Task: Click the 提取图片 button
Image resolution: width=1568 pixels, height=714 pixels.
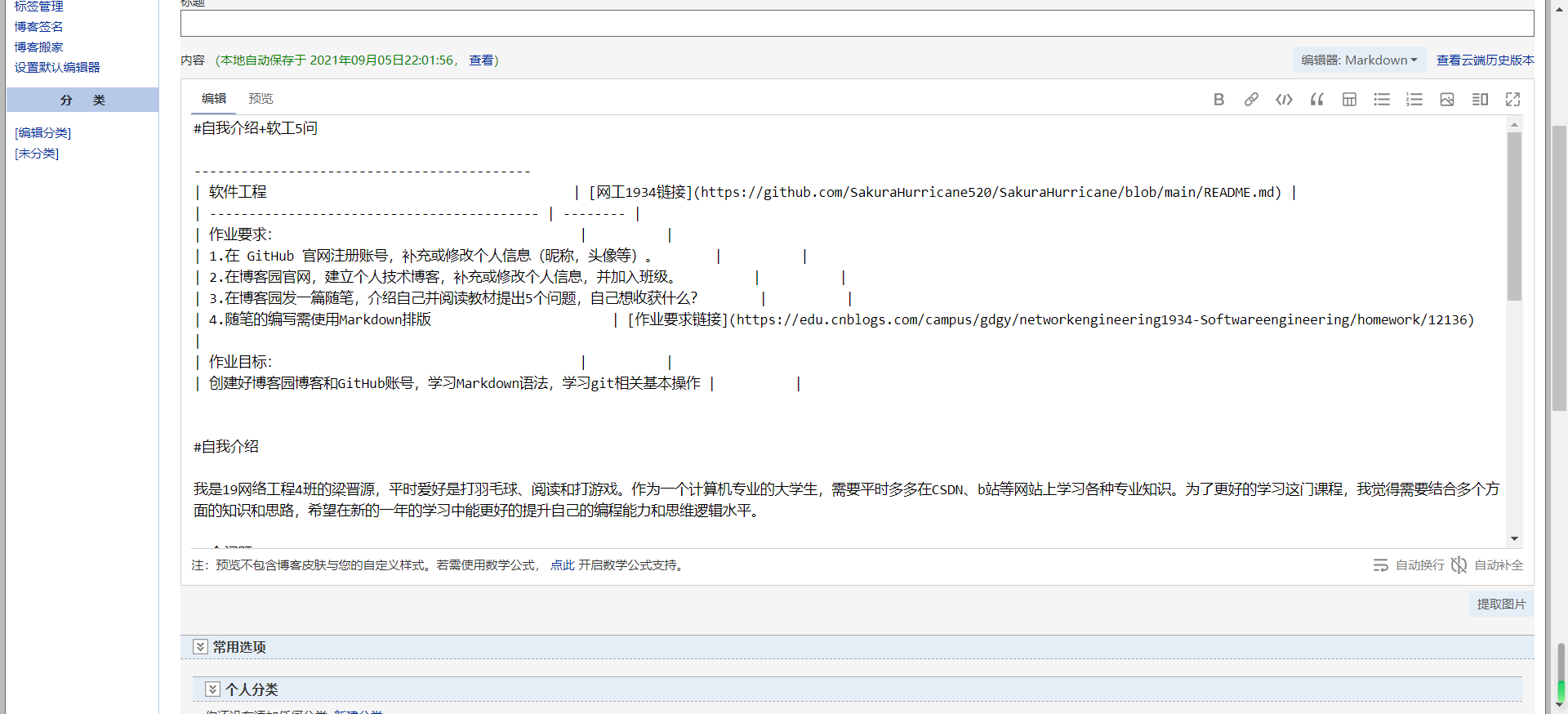Action: (1501, 604)
